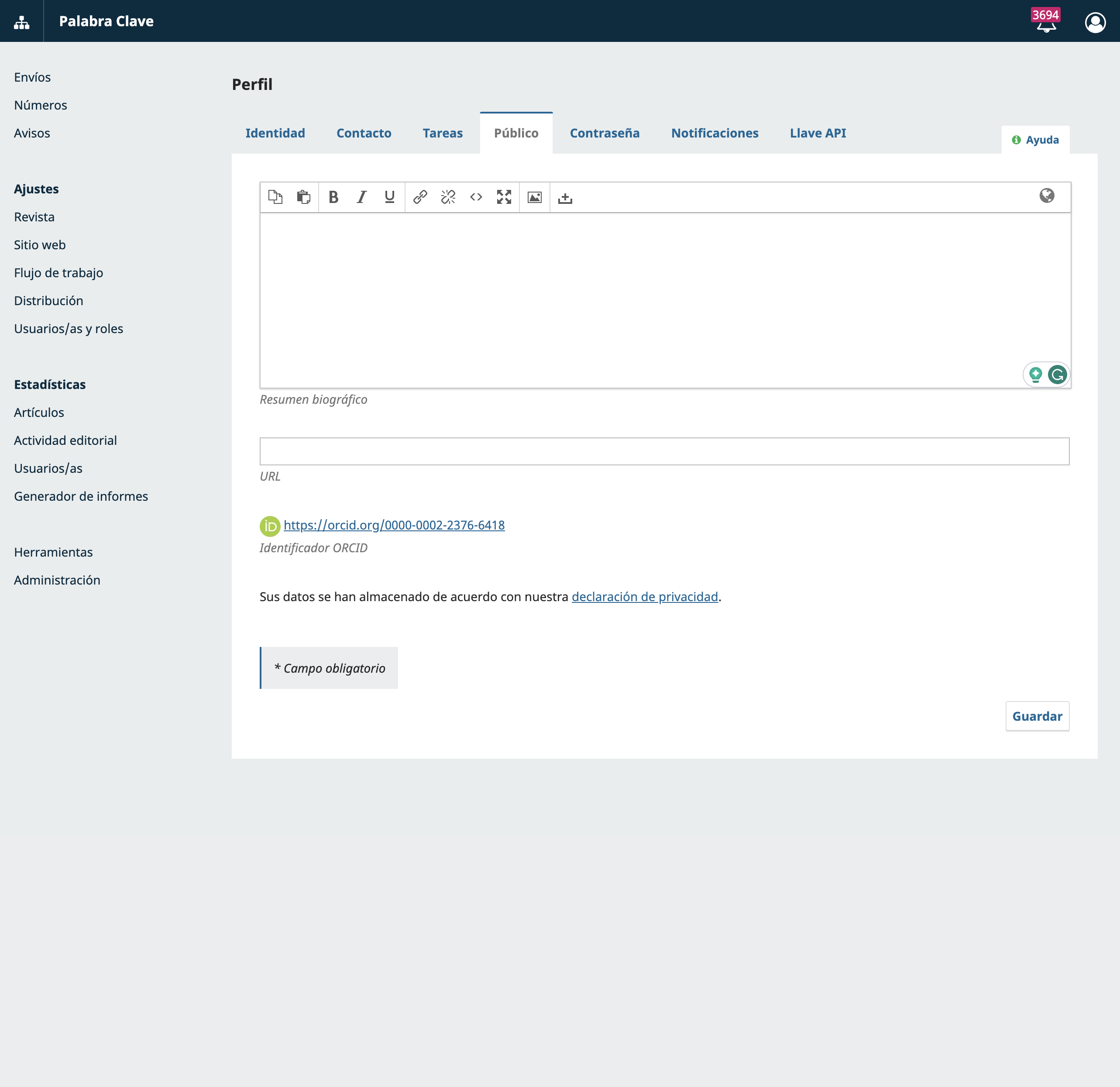Open Herramientas in sidebar
This screenshot has width=1120, height=1087.
click(x=54, y=552)
